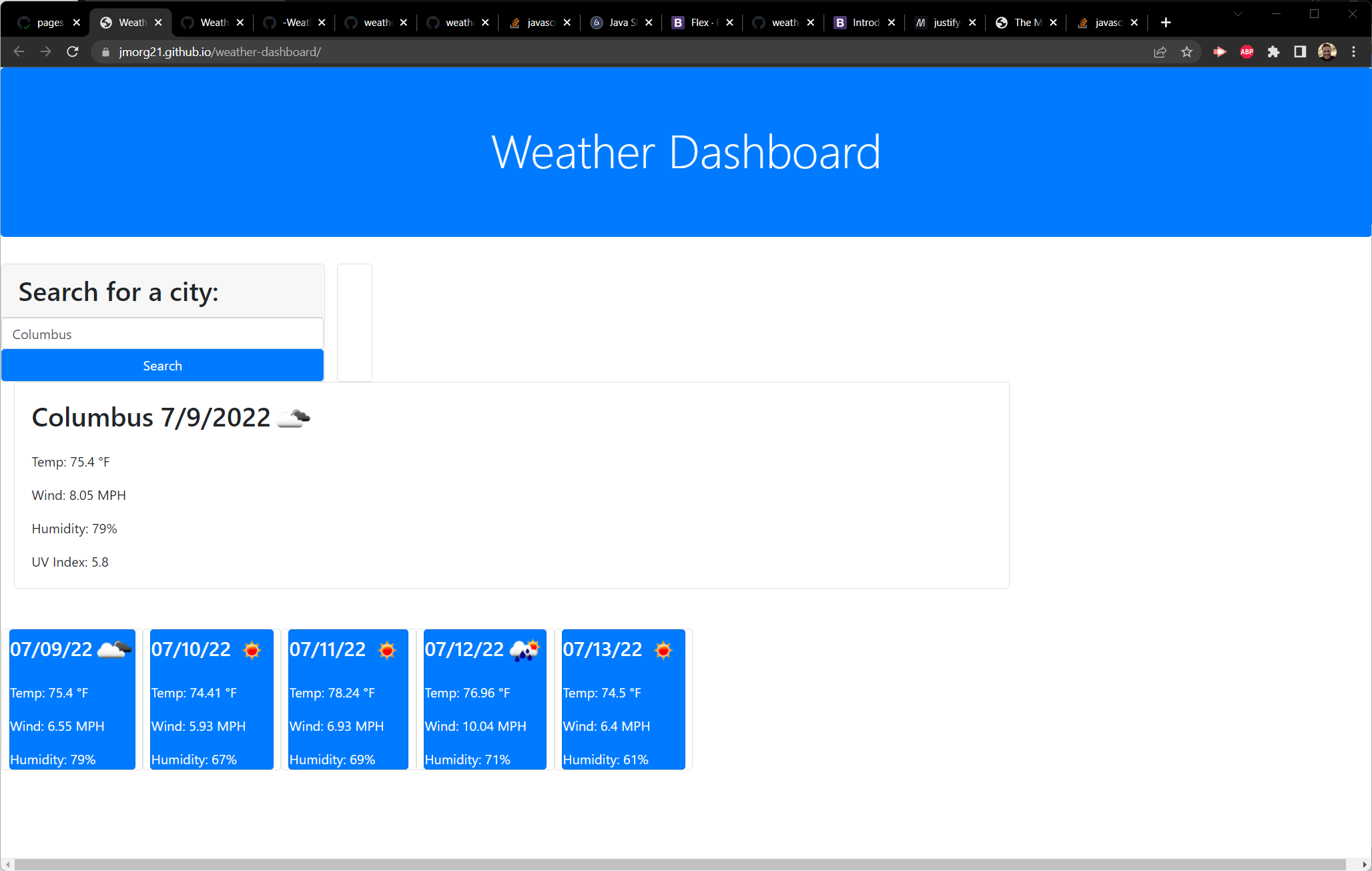Click the Search button
Screen dimensions: 1372x871
162,365
